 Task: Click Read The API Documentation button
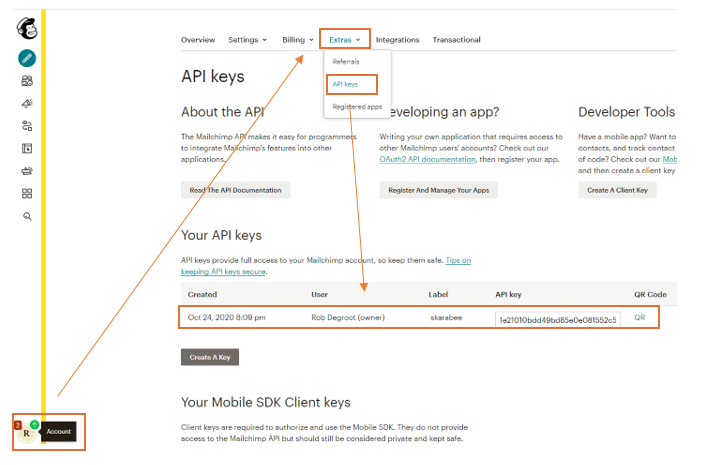pyautogui.click(x=235, y=190)
